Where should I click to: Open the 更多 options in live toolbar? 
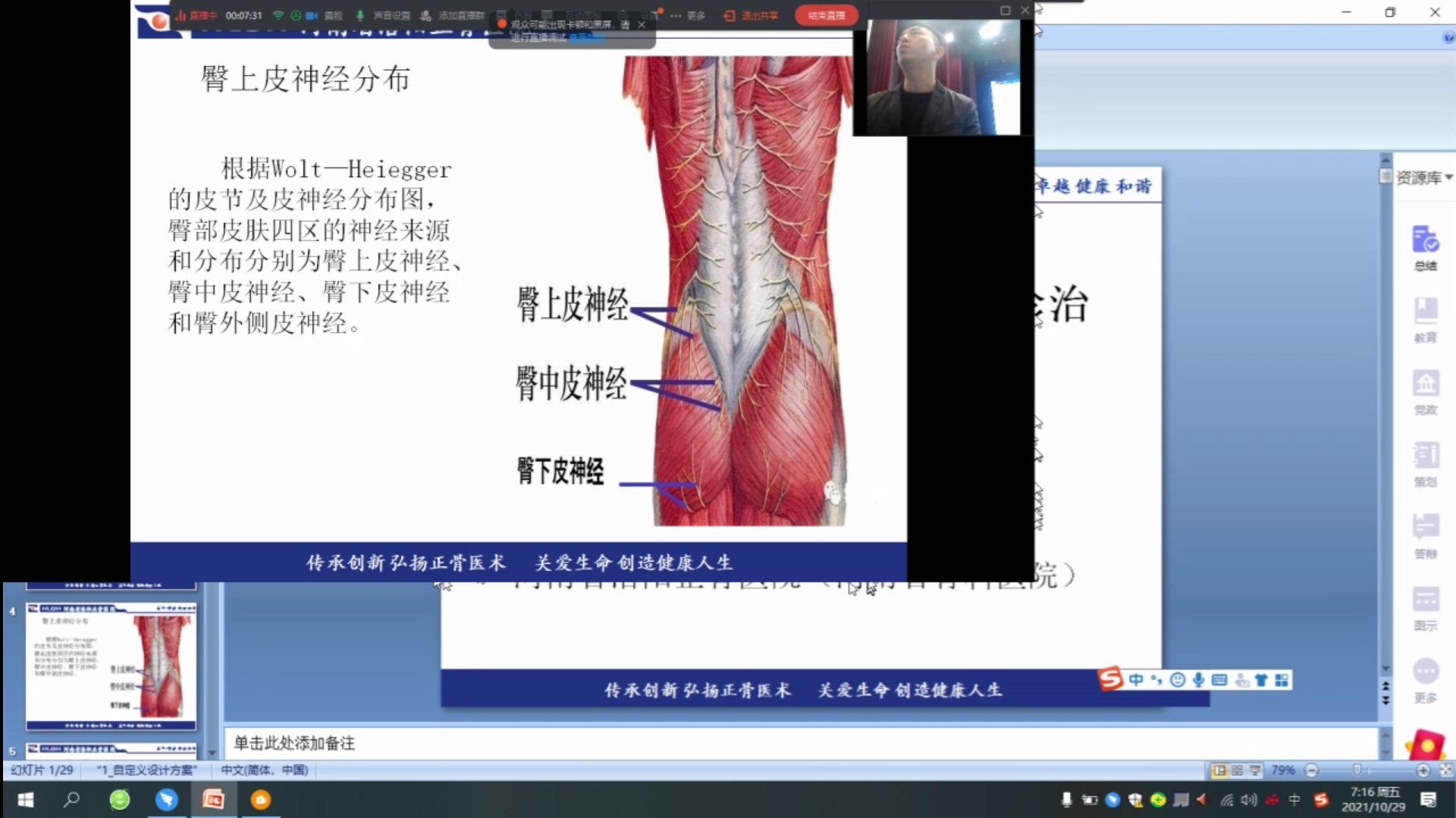pyautogui.click(x=687, y=15)
